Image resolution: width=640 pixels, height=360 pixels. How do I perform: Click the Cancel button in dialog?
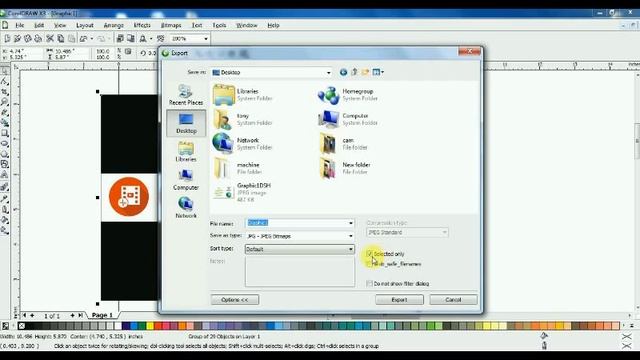(x=453, y=300)
